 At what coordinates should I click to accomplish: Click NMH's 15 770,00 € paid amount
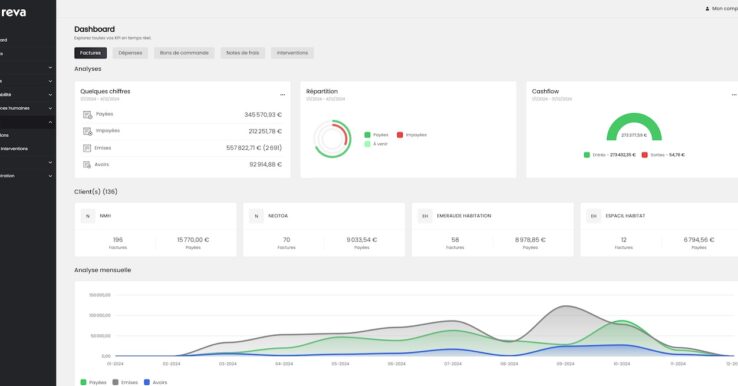point(193,240)
